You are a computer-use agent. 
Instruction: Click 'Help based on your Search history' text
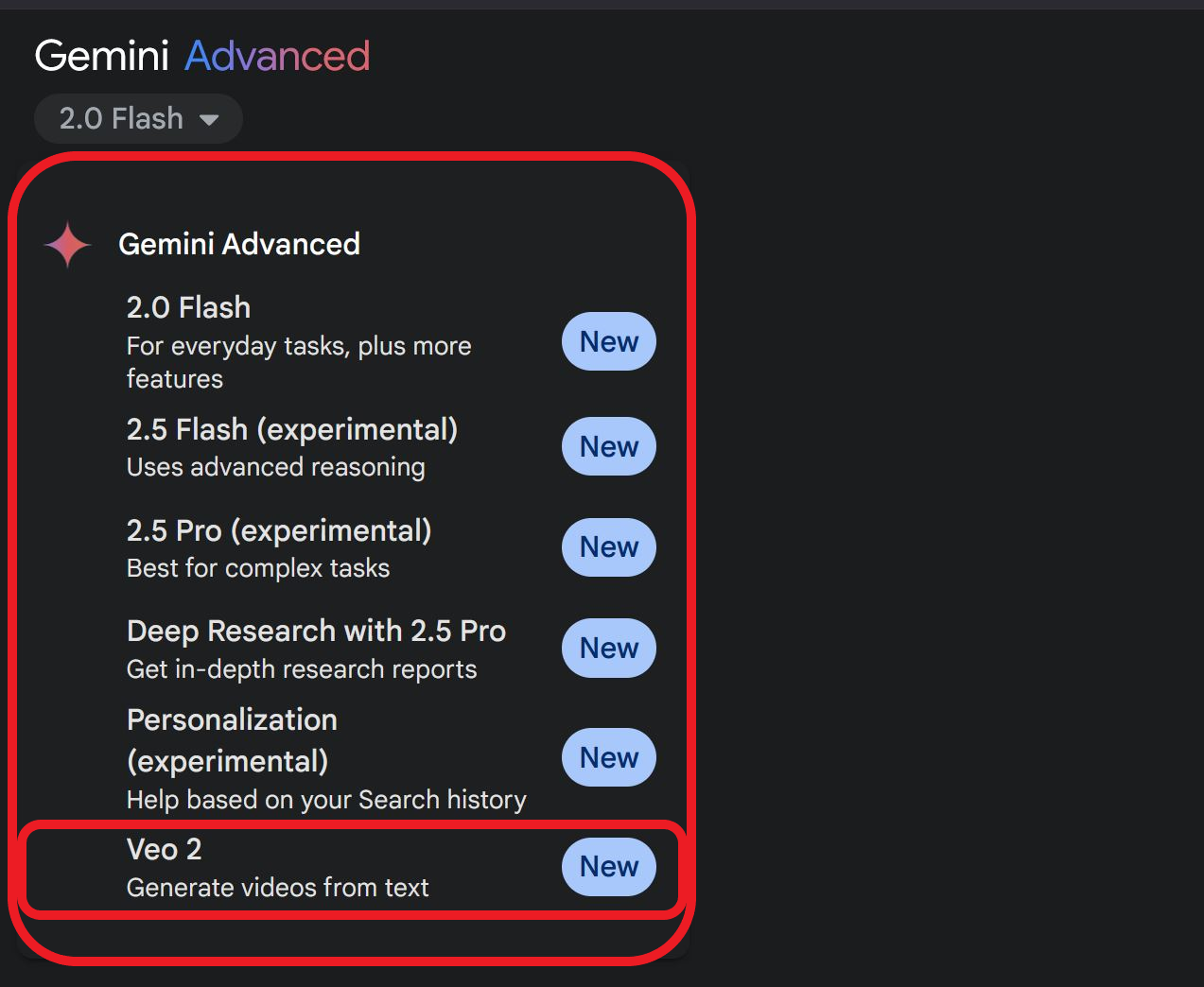[326, 800]
